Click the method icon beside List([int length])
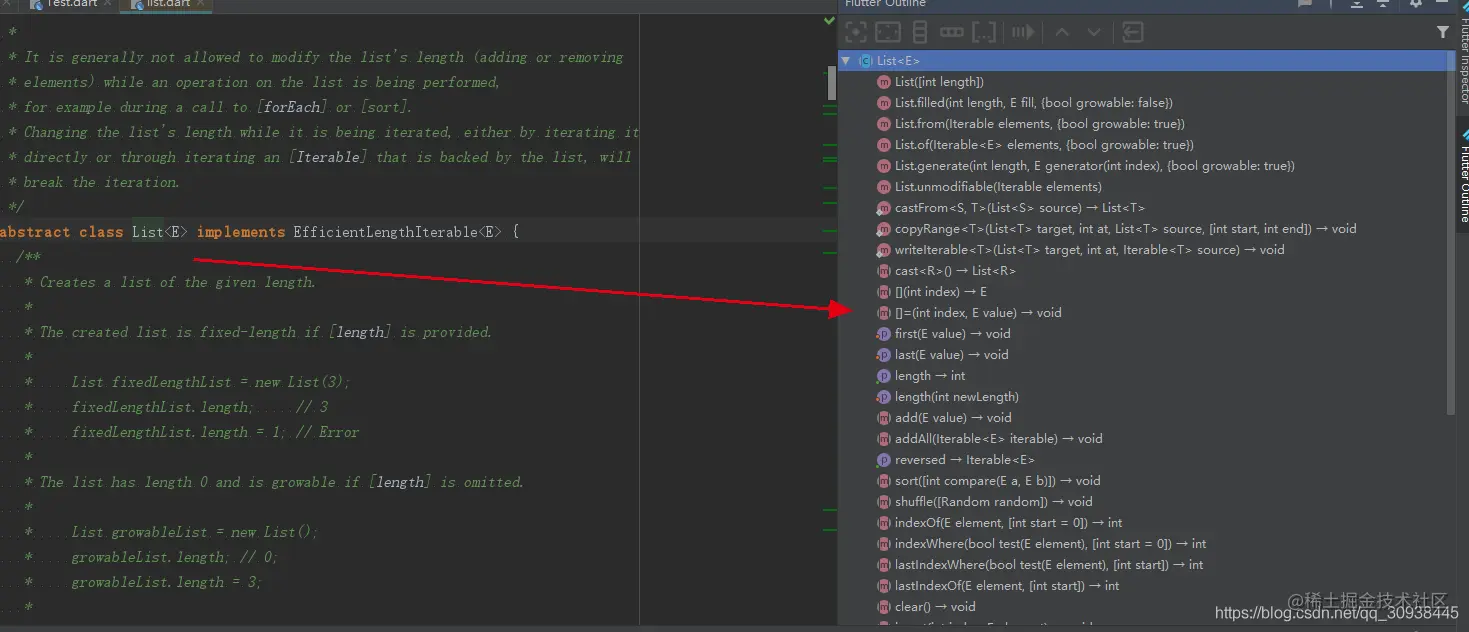1469x632 pixels. [x=884, y=82]
